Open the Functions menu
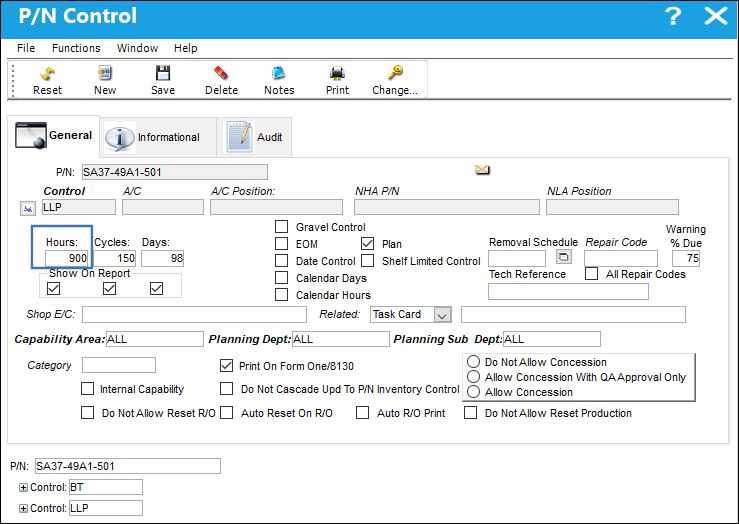 point(76,48)
